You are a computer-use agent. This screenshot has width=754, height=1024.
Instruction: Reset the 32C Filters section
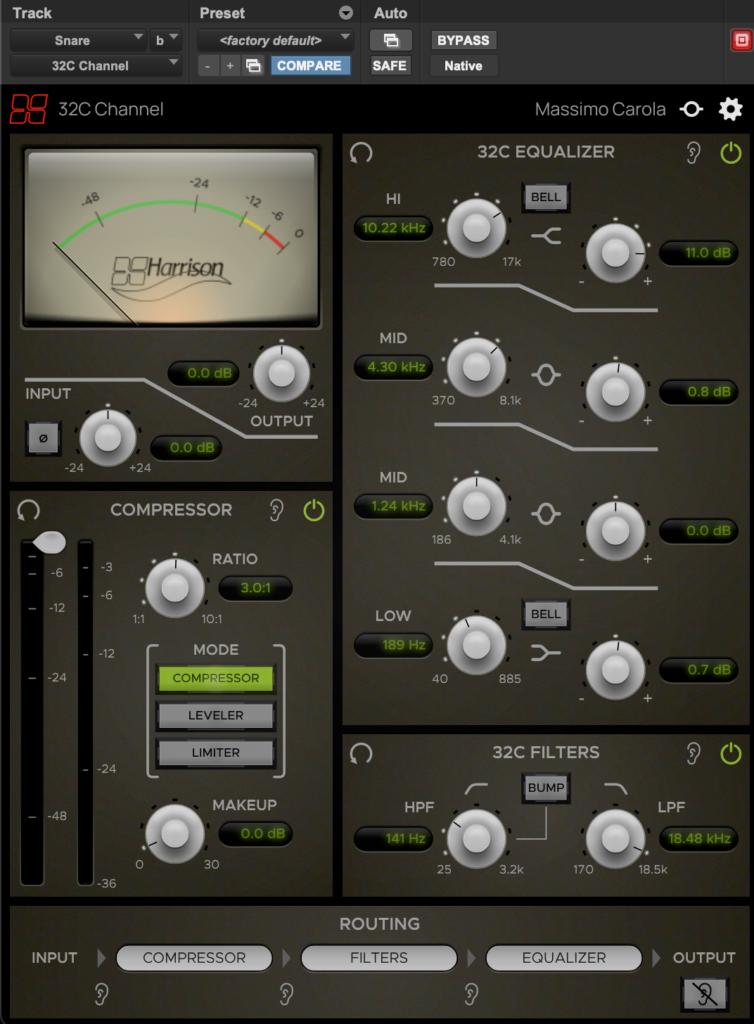(x=361, y=752)
